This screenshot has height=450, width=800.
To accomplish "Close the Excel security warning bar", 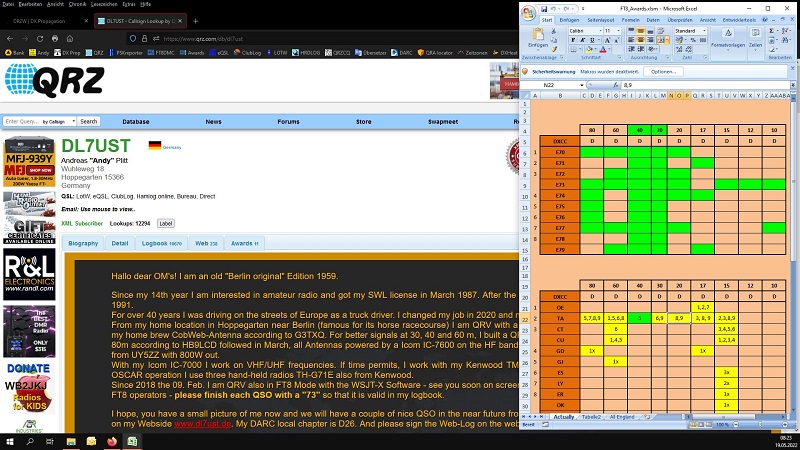I will coord(793,68).
